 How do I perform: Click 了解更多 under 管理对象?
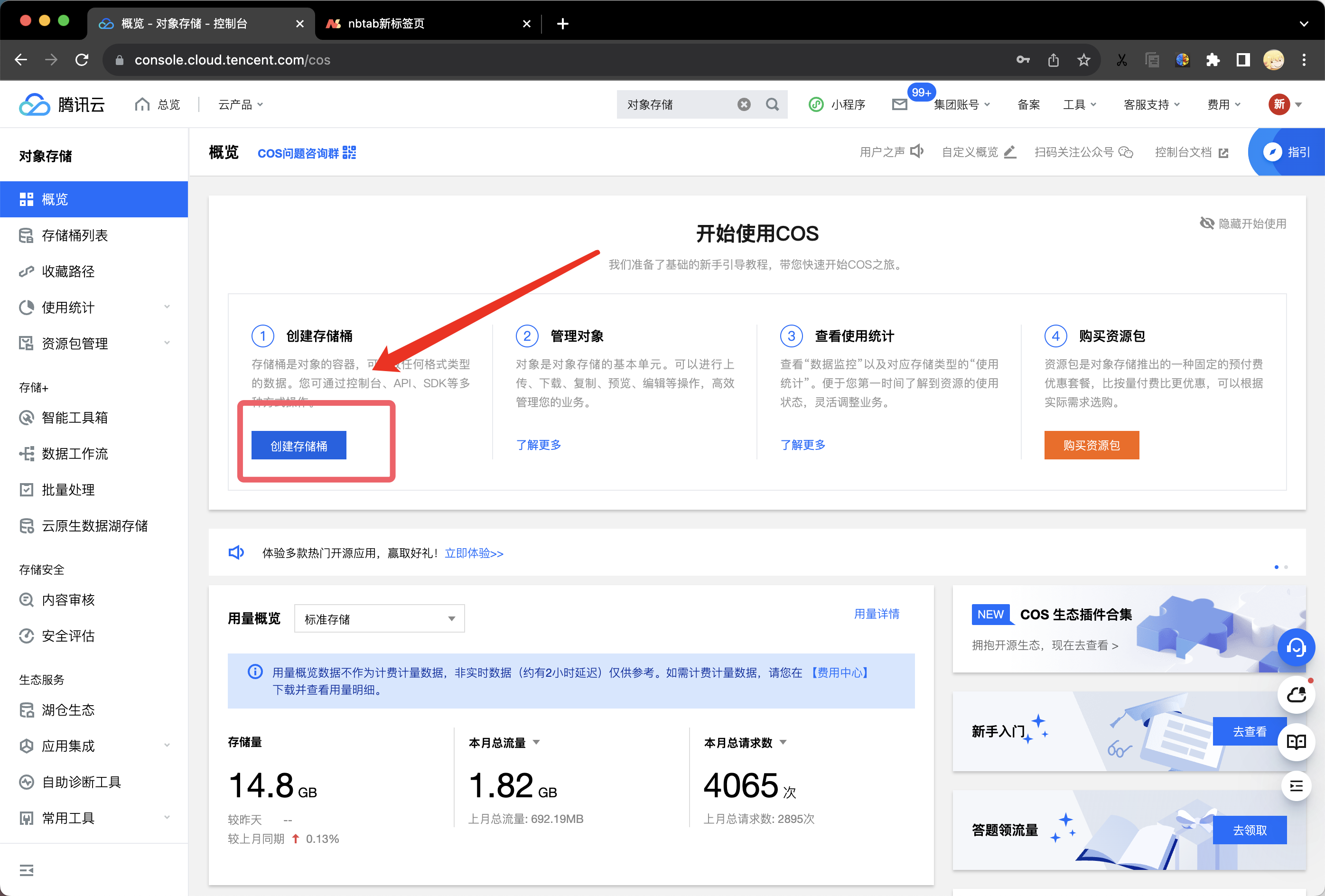pyautogui.click(x=538, y=445)
